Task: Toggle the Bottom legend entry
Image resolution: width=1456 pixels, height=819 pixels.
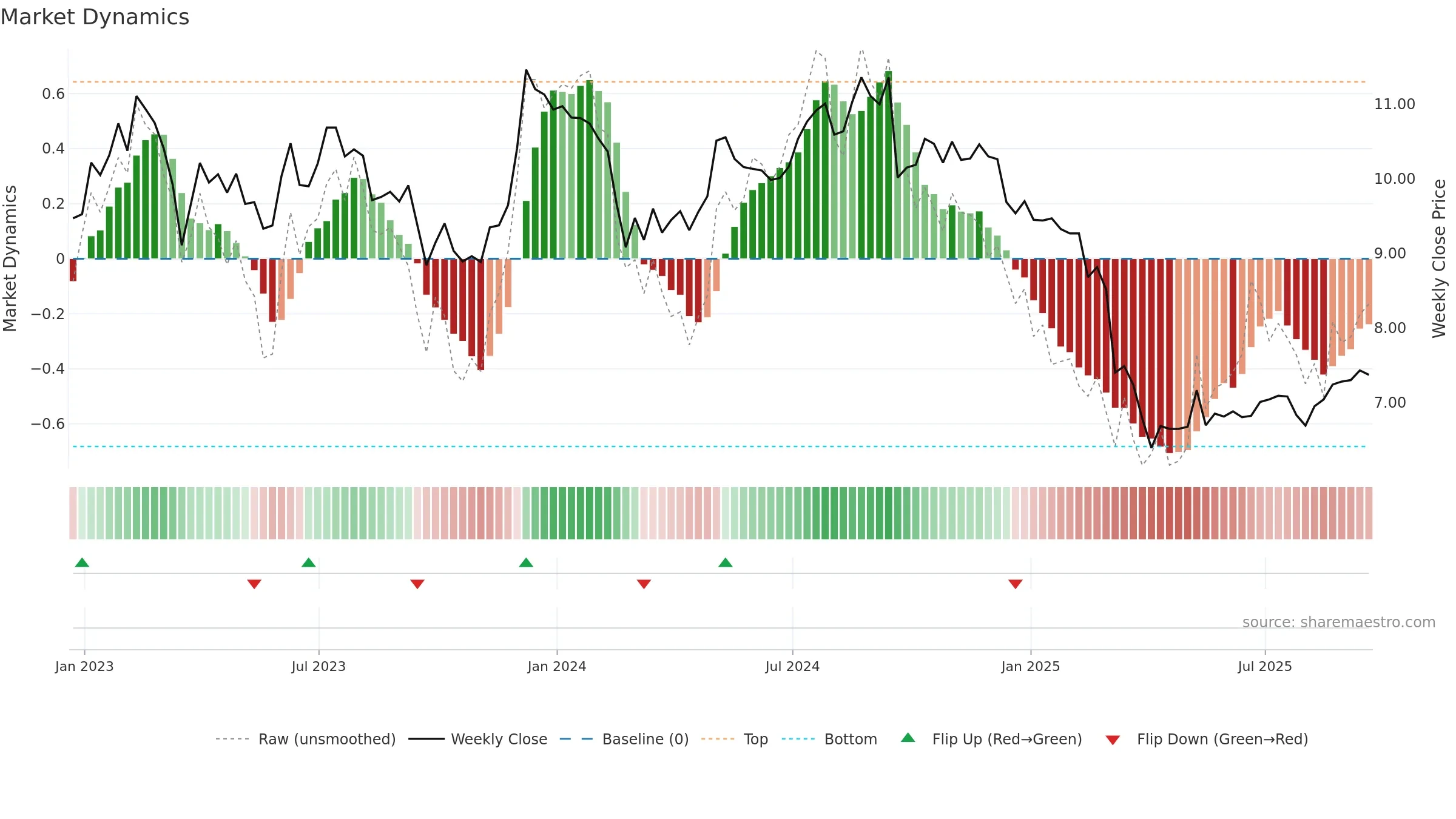Action: (829, 739)
